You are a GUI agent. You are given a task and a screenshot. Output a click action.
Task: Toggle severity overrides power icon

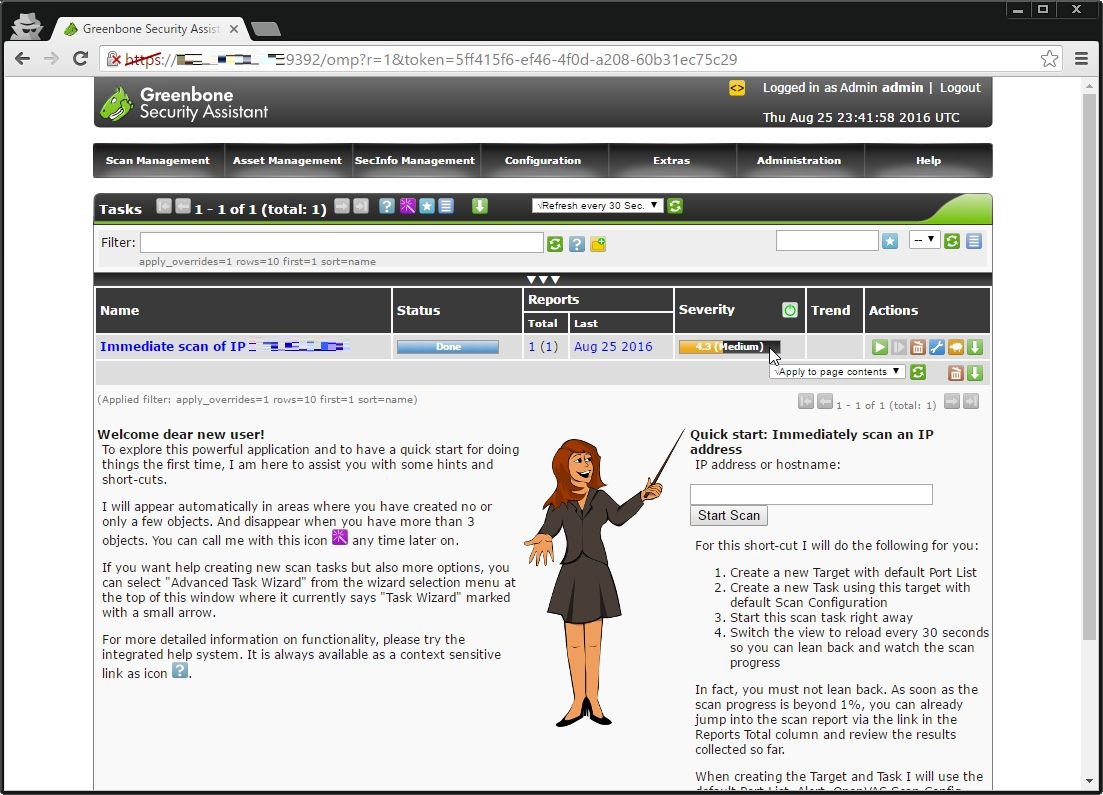(790, 310)
